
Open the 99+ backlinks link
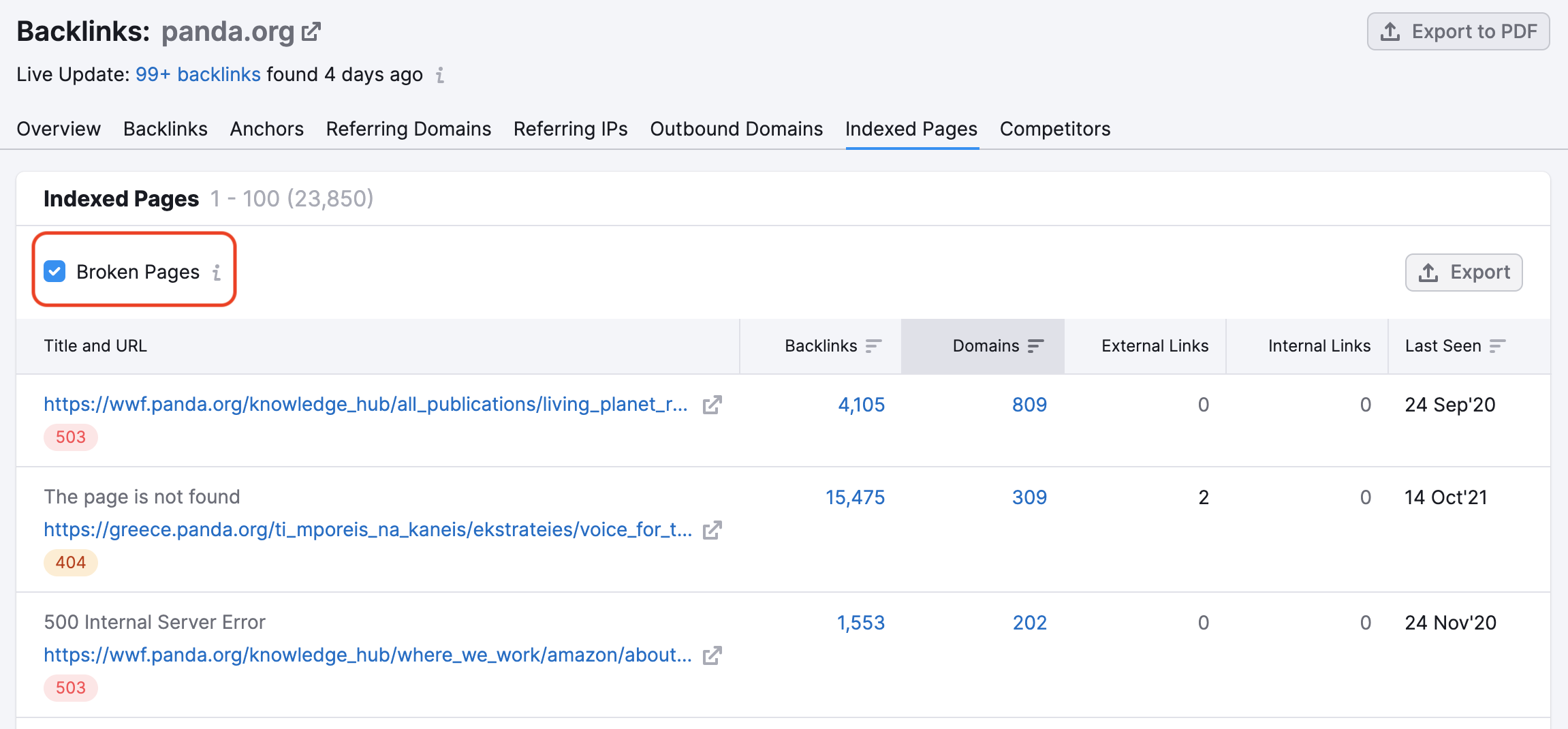[x=198, y=74]
